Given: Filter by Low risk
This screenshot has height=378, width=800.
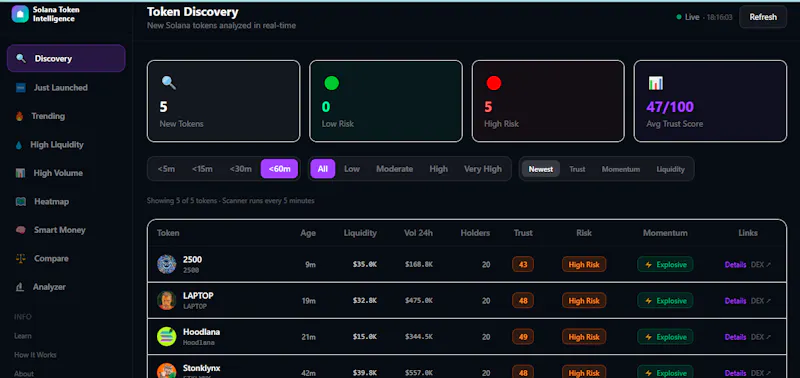Looking at the screenshot, I should pyautogui.click(x=352, y=169).
